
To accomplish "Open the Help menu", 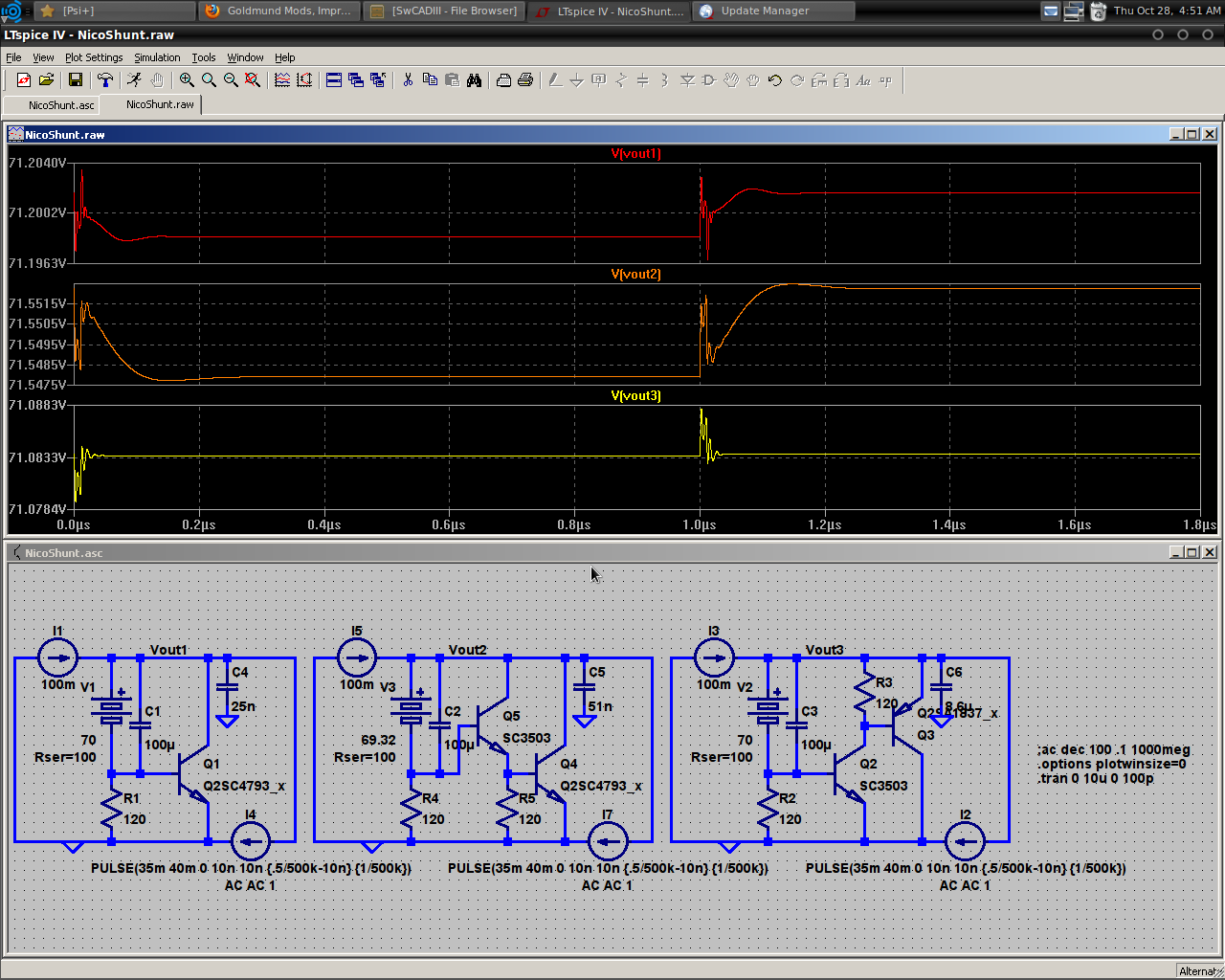I will point(285,57).
